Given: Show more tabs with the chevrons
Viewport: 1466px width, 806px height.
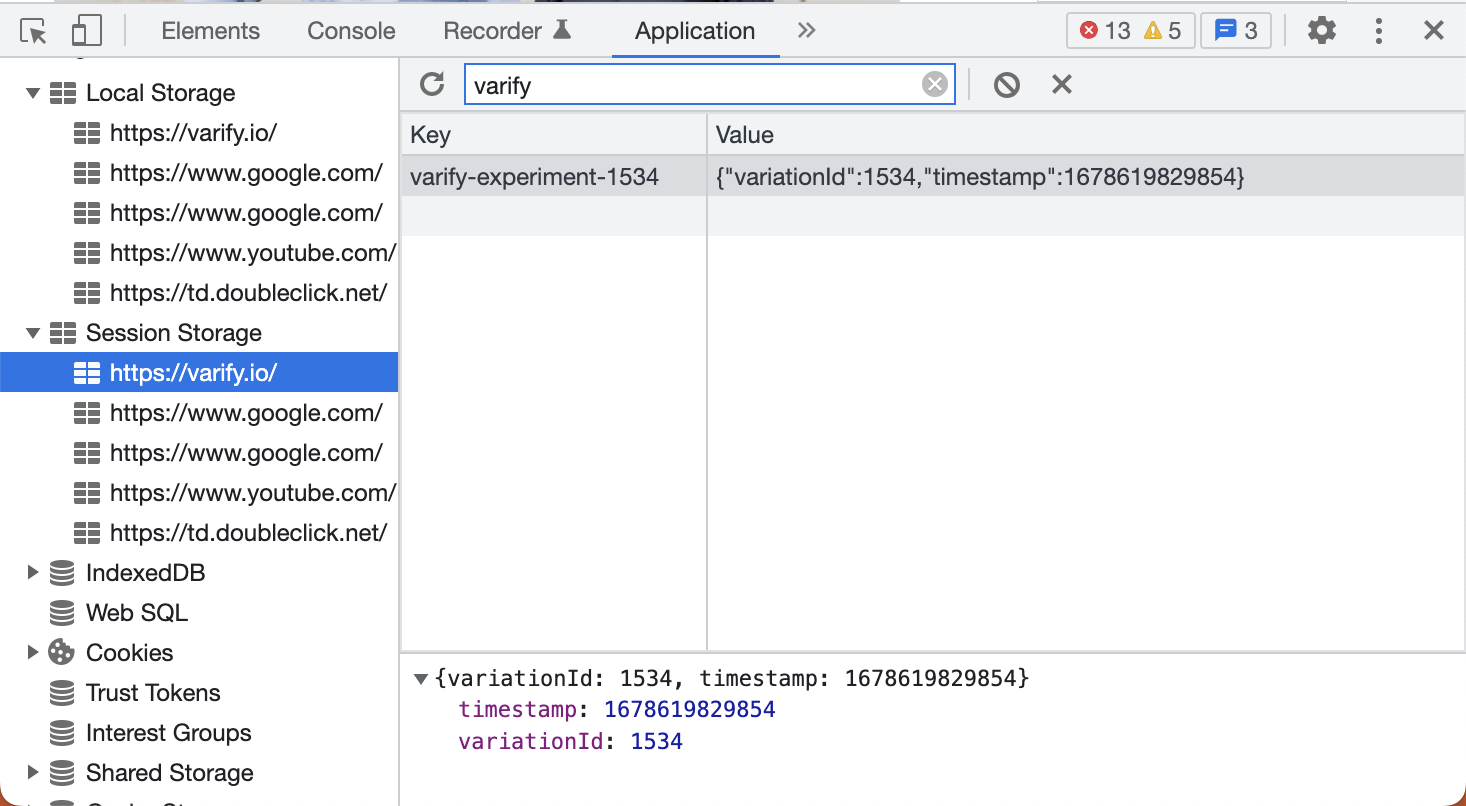Looking at the screenshot, I should tap(807, 31).
